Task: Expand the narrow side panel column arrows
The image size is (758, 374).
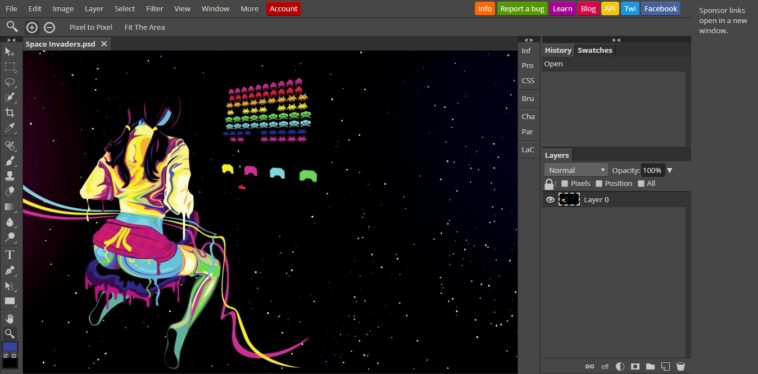Action: 529,40
